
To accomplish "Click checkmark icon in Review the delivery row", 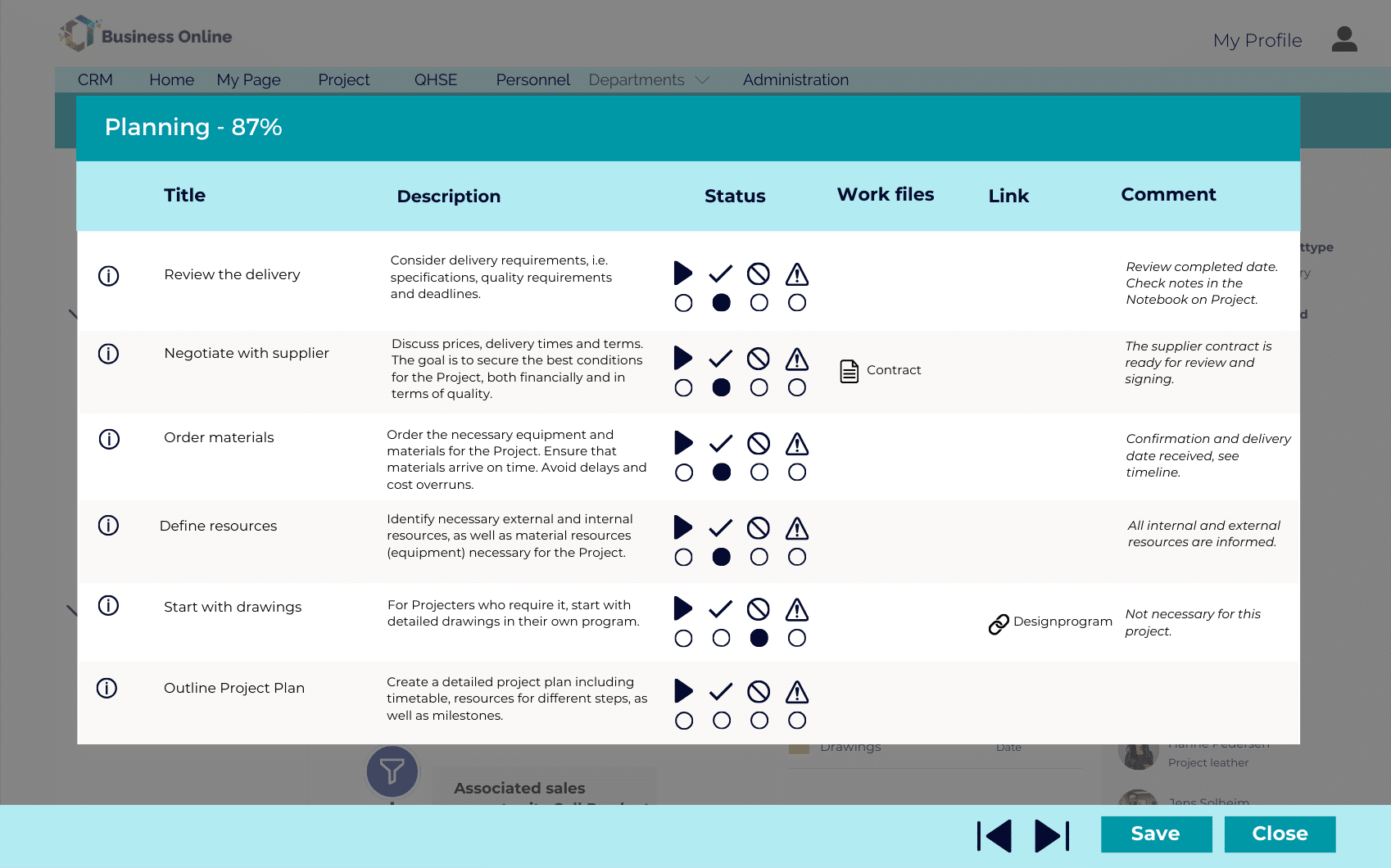I will click(x=721, y=274).
